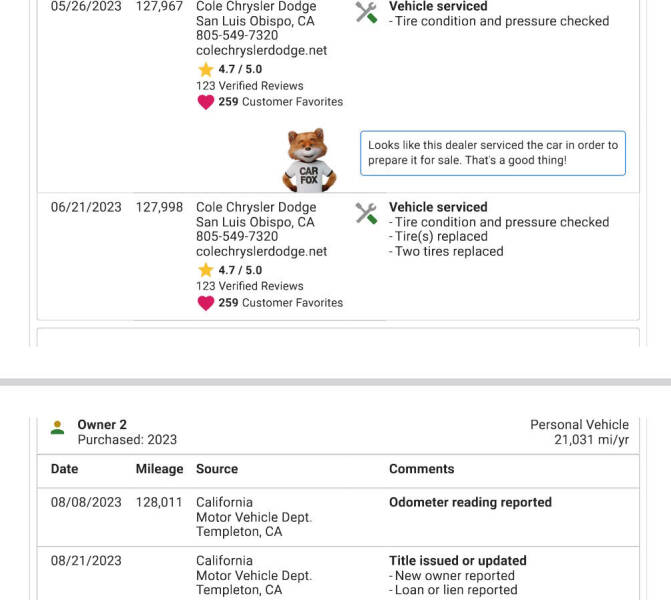671x600 pixels.
Task: Click the CARFOX fox mascot image
Action: coord(310,160)
